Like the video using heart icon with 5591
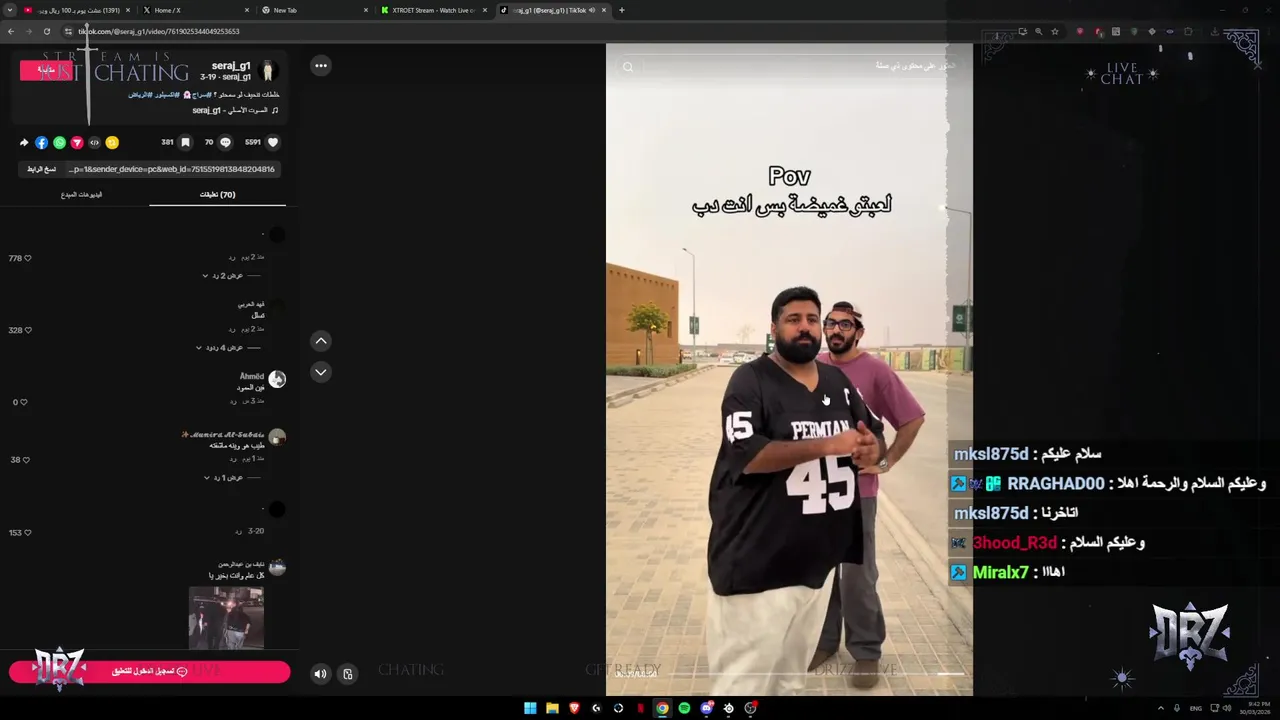This screenshot has width=1280, height=720. 272,142
